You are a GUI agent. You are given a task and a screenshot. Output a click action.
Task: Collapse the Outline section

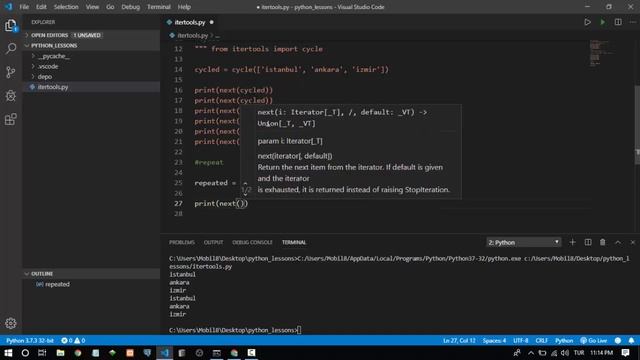(x=91, y=273)
